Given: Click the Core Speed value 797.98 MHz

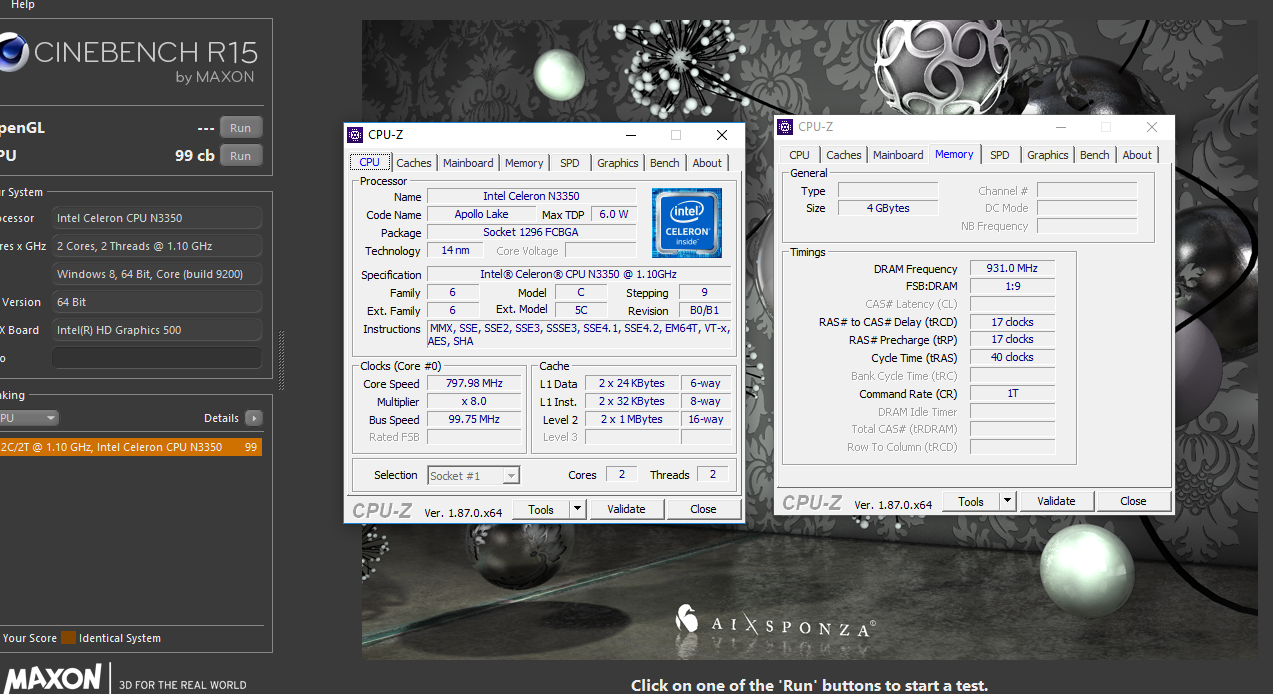Looking at the screenshot, I should [x=474, y=384].
